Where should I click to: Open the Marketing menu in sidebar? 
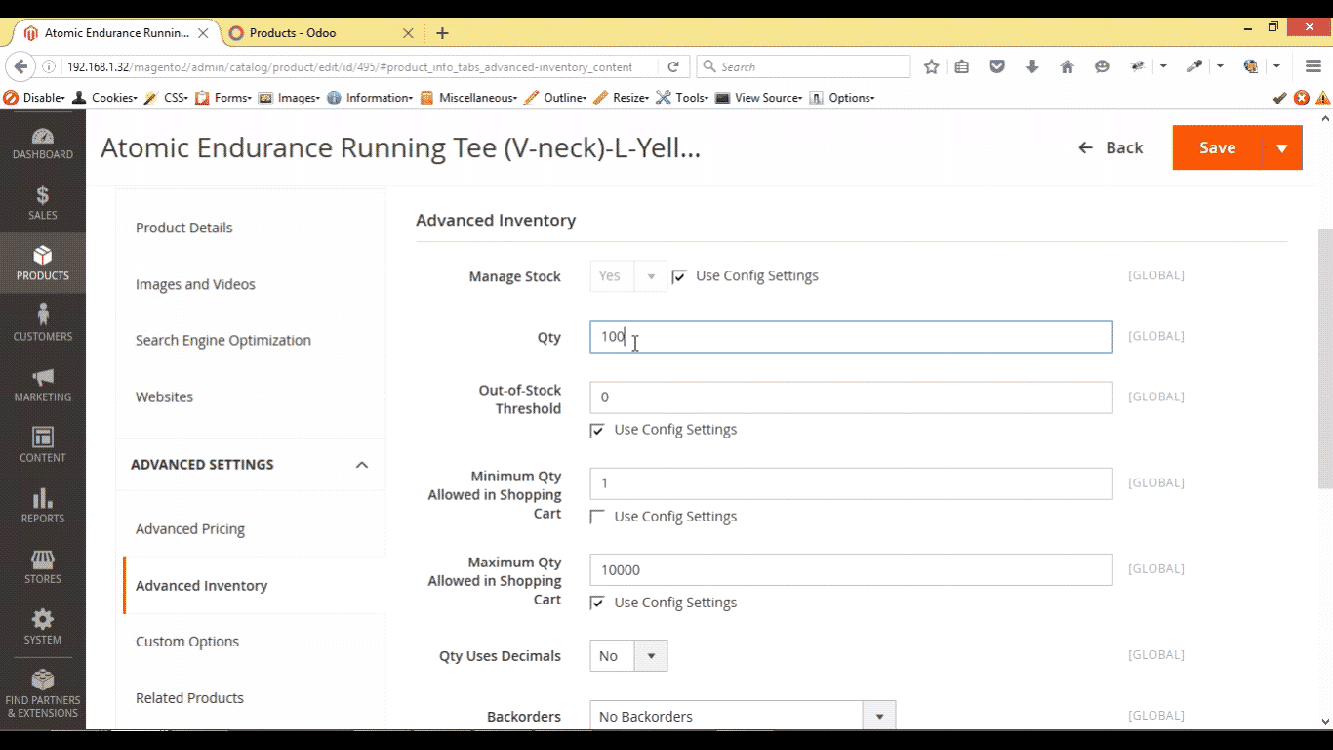point(42,385)
